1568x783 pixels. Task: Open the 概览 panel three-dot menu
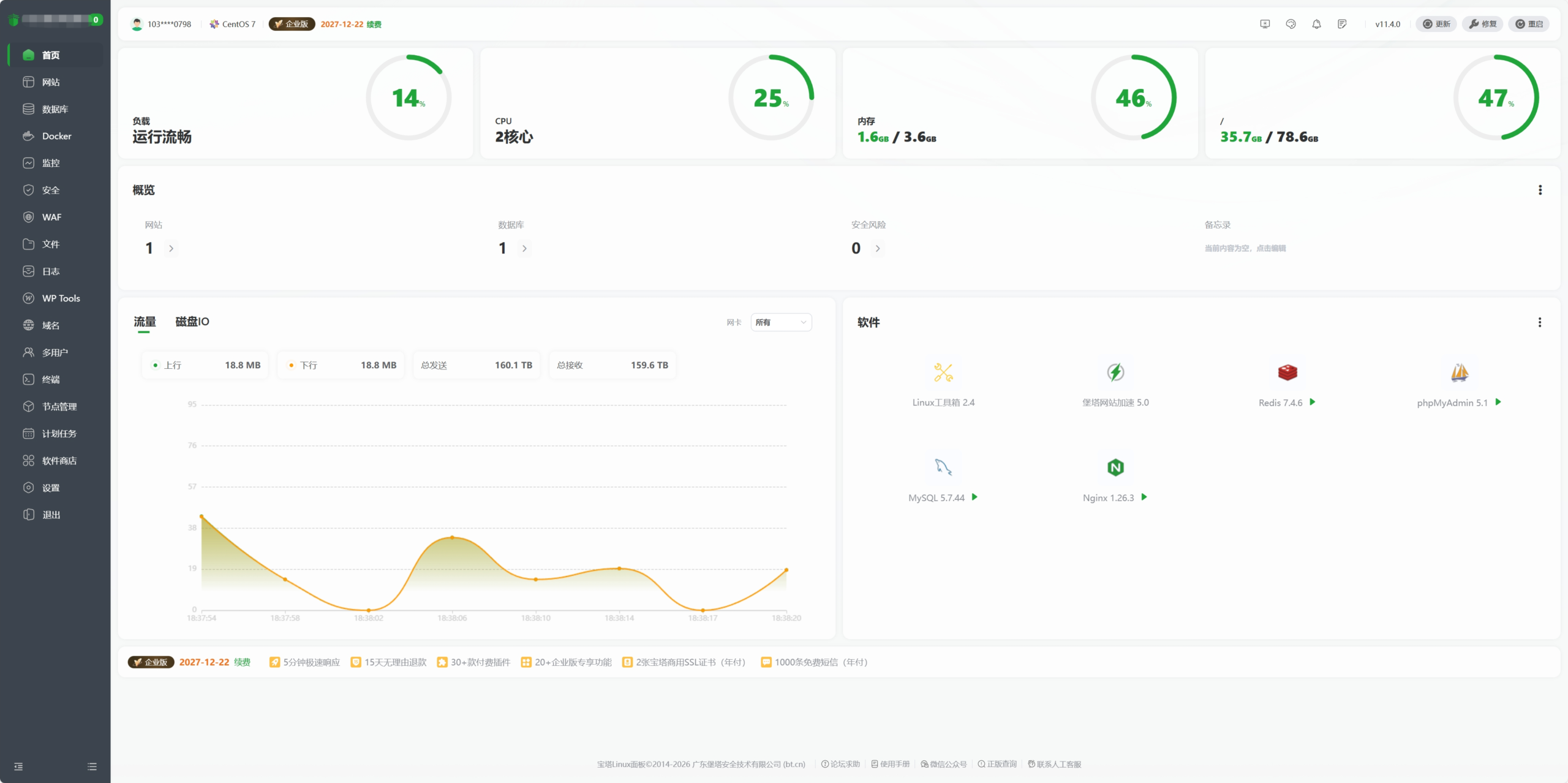point(1540,190)
